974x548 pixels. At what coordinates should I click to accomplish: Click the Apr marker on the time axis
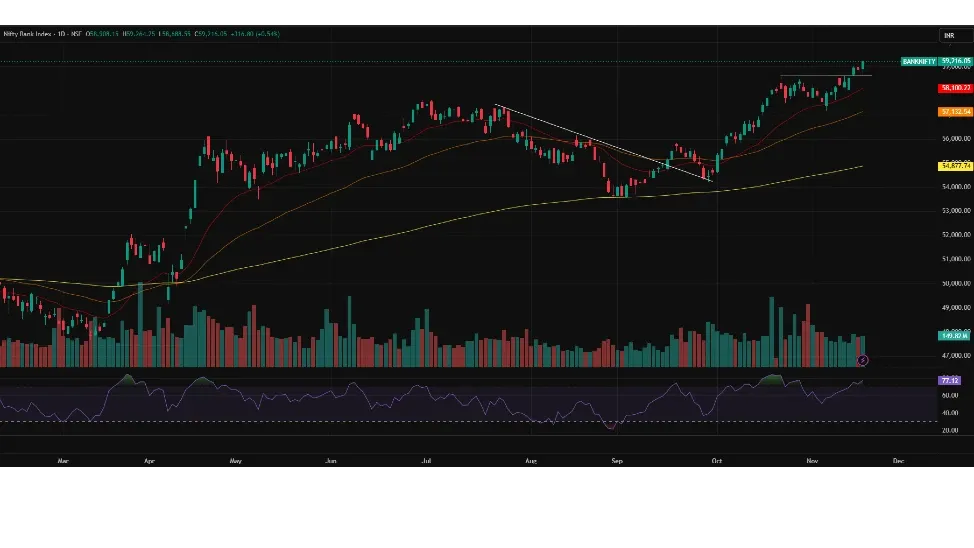click(149, 461)
